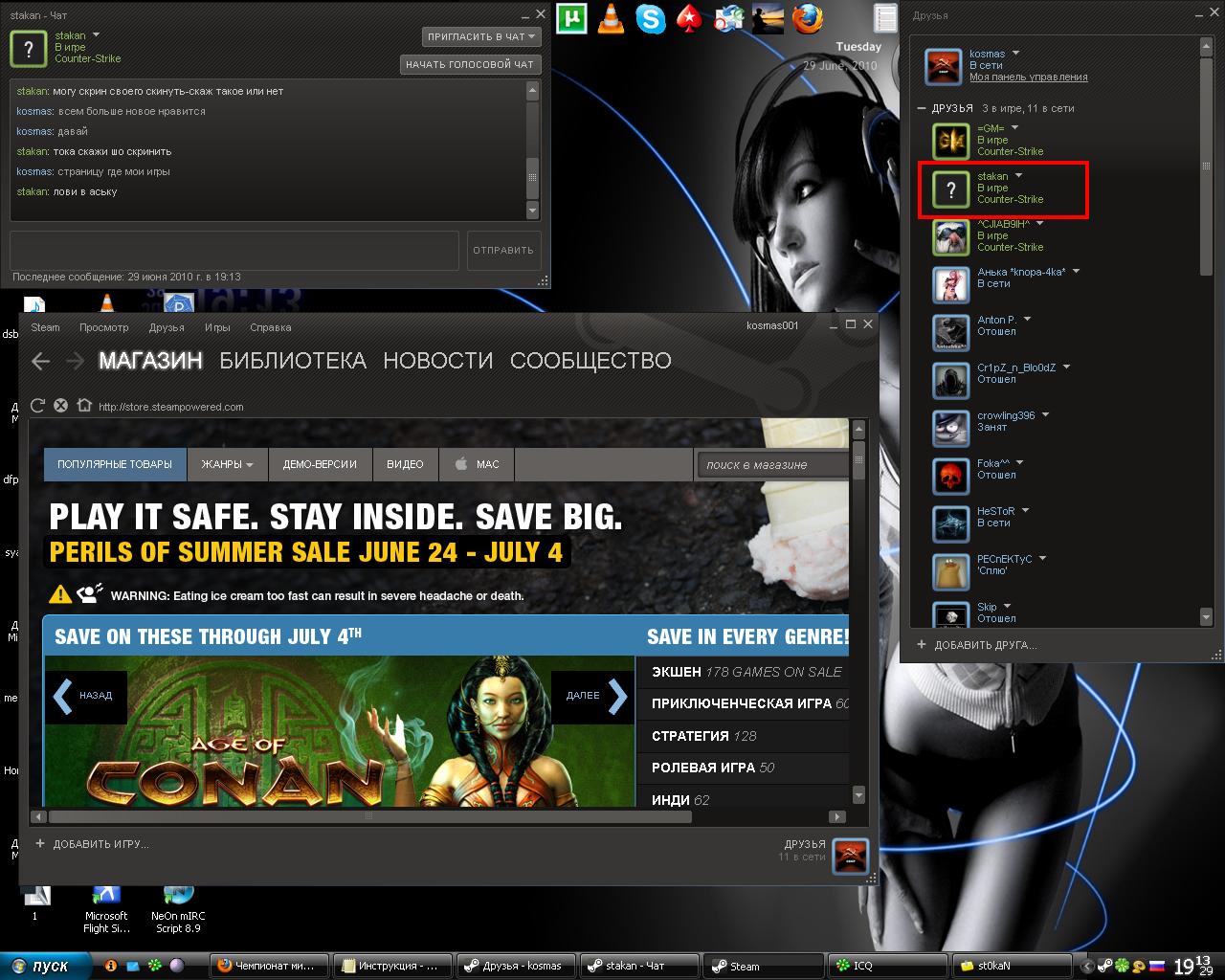Click Cr1pZ_n_Blo0dZ friend avatar
This screenshot has height=980, width=1225.
(x=951, y=381)
